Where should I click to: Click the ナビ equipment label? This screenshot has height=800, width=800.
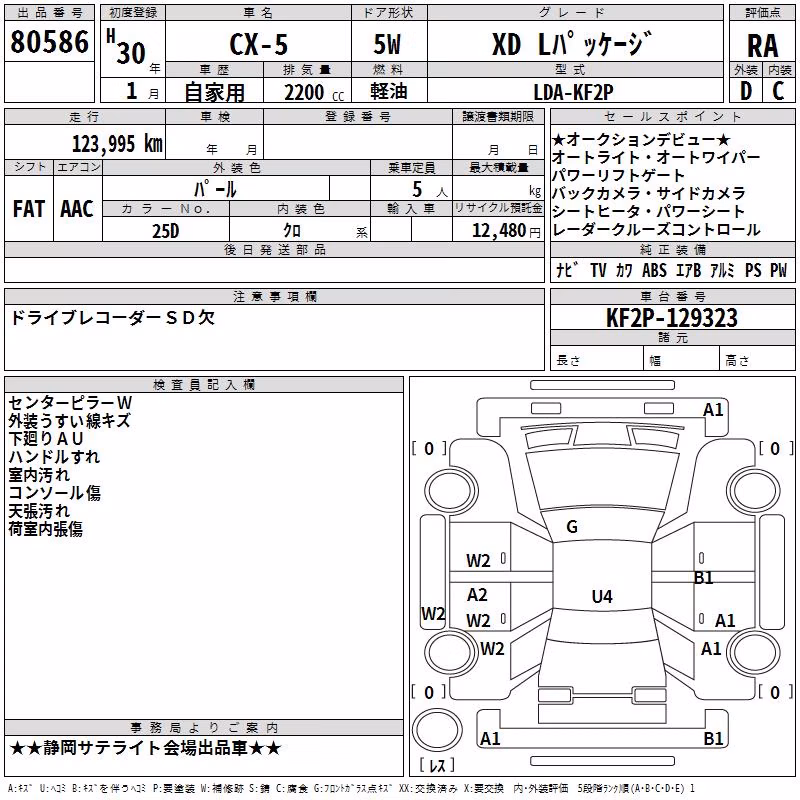567,270
